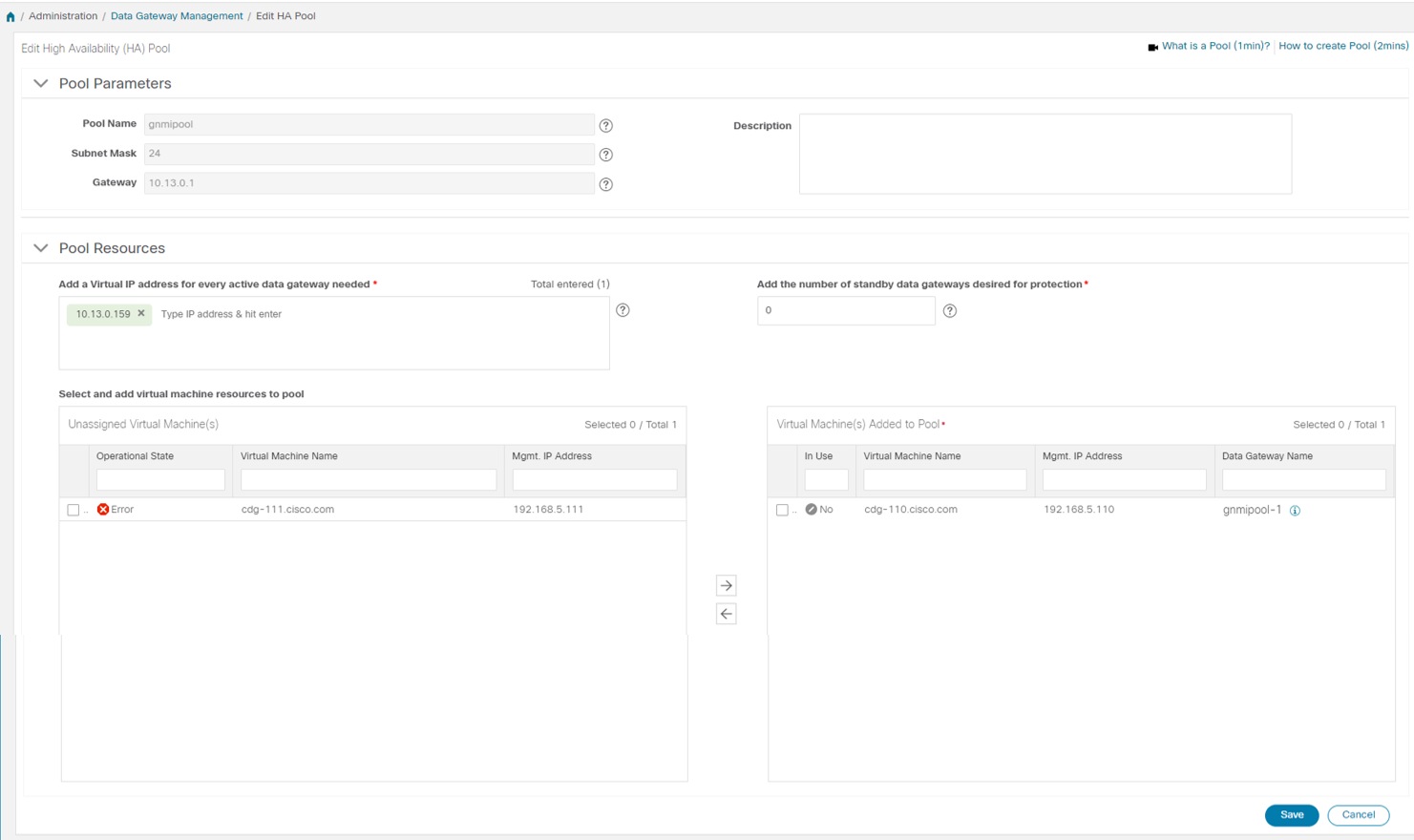Move VM to pool with right arrow
Viewport: 1414px width, 840px height.
click(x=726, y=585)
